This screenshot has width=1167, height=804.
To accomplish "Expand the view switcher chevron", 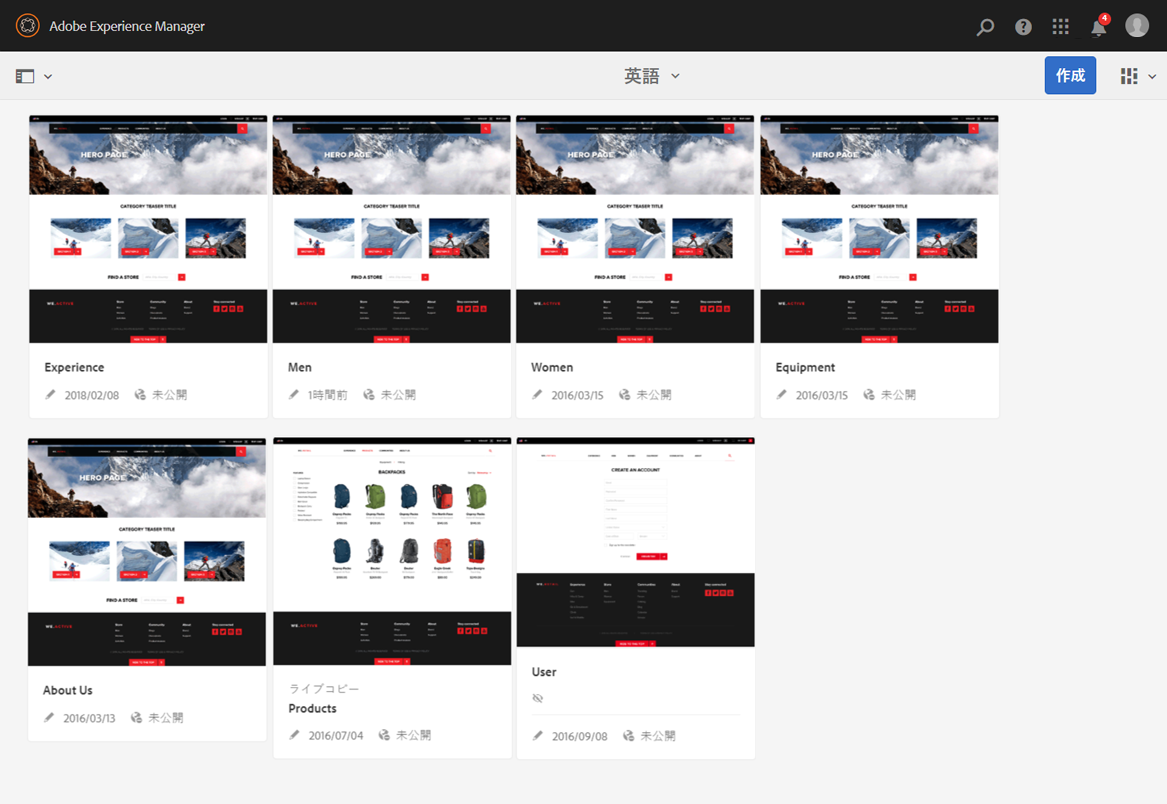I will tap(1152, 76).
